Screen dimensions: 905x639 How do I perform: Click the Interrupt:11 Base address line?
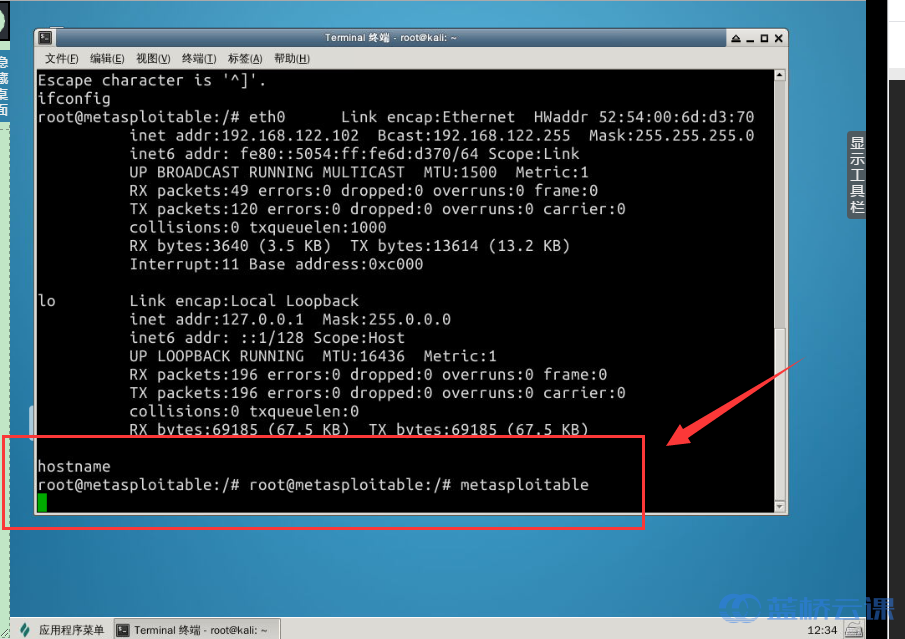tap(276, 264)
